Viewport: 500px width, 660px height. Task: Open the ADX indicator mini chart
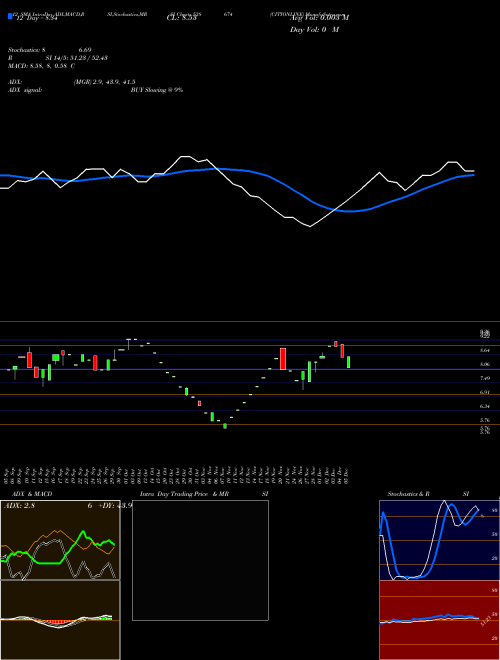[x=60, y=540]
